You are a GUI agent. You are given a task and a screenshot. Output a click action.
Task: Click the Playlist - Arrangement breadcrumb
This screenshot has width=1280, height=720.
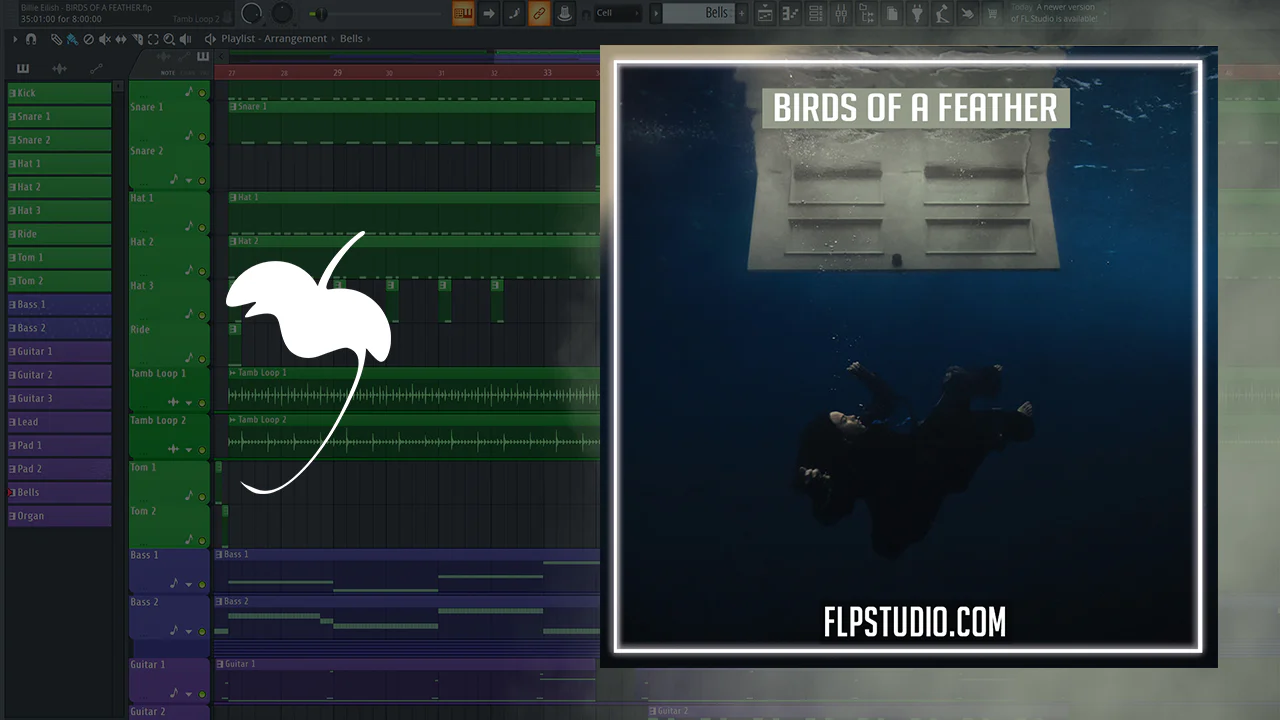click(x=274, y=39)
